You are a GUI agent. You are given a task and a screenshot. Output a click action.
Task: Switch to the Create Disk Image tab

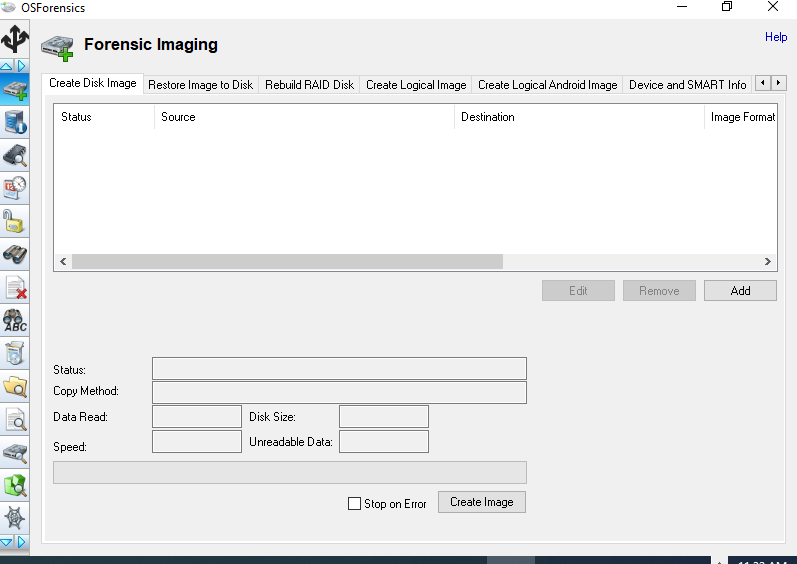coord(93,83)
